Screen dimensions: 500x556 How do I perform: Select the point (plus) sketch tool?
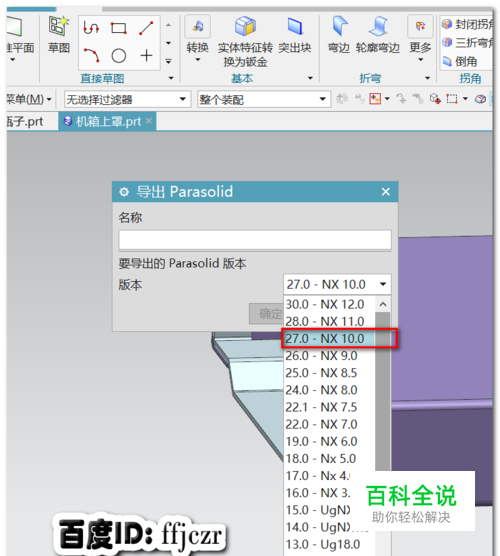[146, 56]
